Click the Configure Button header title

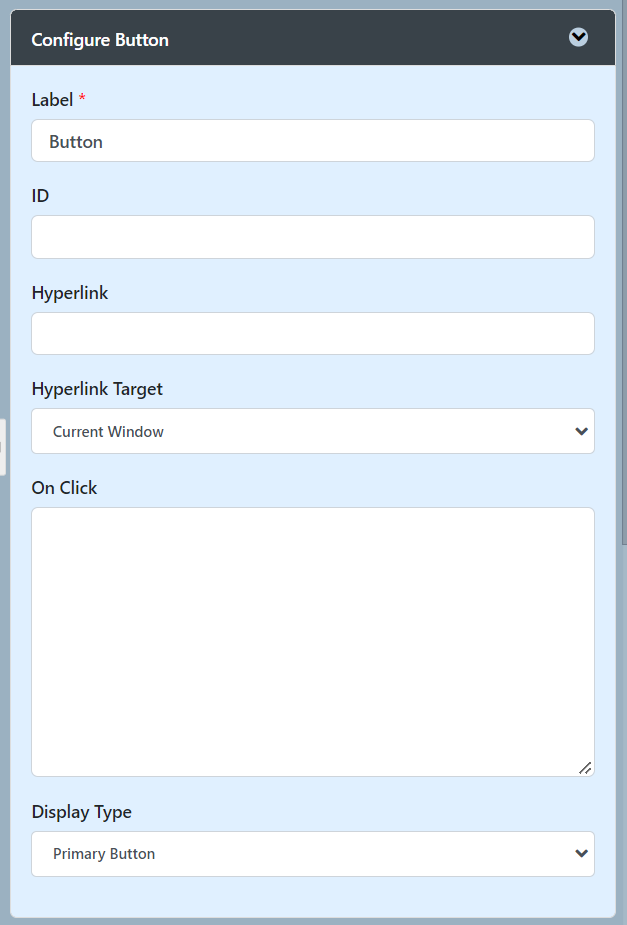(100, 40)
